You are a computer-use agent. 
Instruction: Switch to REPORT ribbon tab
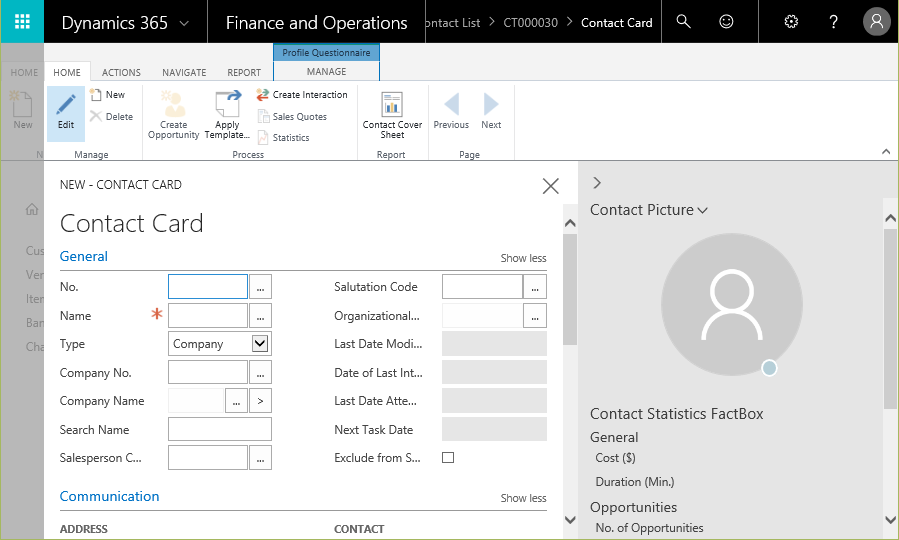(244, 72)
